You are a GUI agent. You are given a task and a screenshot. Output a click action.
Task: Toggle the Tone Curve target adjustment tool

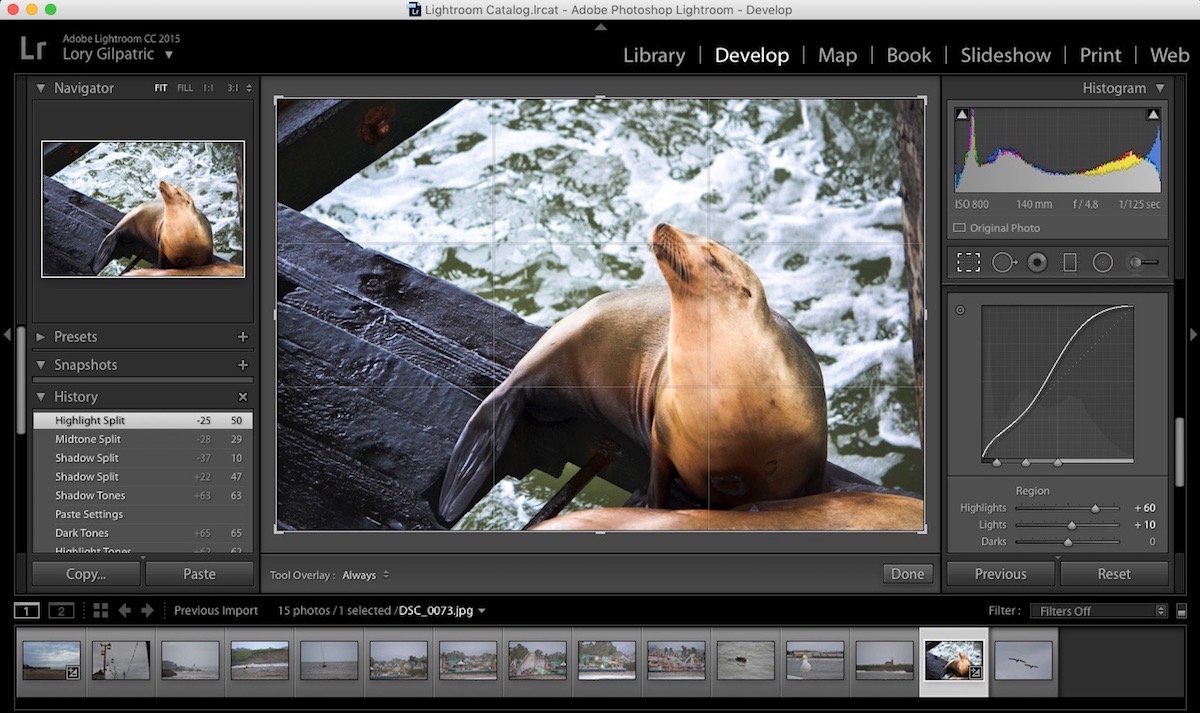click(x=959, y=311)
